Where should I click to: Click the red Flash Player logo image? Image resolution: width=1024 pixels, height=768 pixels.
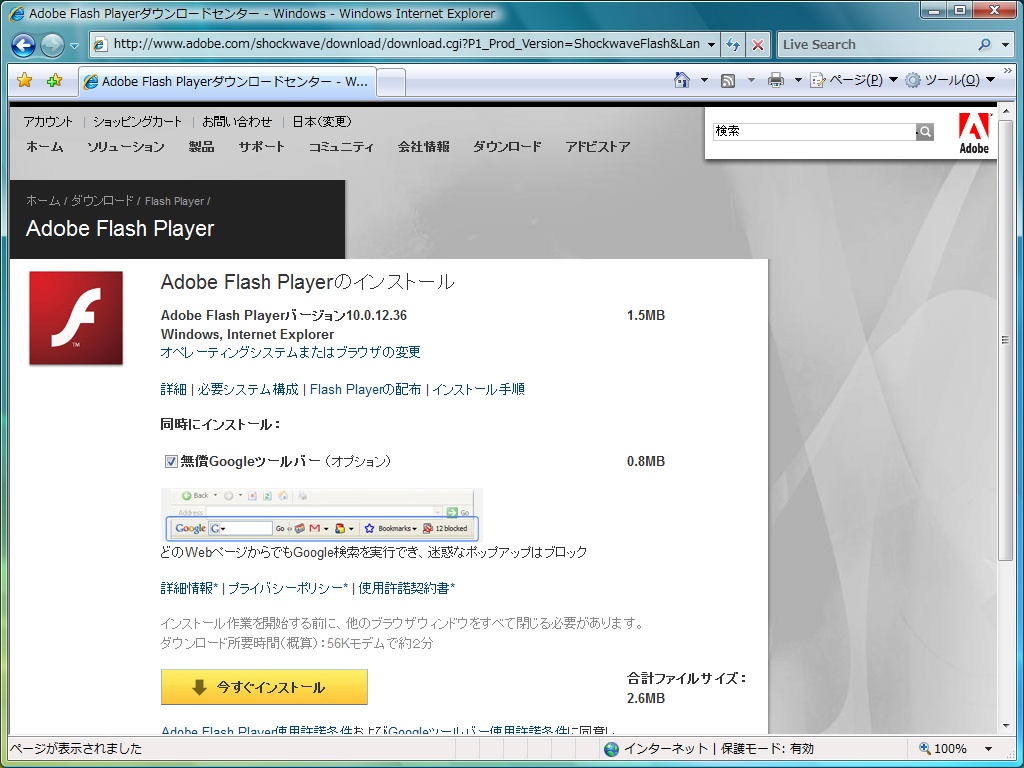pyautogui.click(x=76, y=318)
